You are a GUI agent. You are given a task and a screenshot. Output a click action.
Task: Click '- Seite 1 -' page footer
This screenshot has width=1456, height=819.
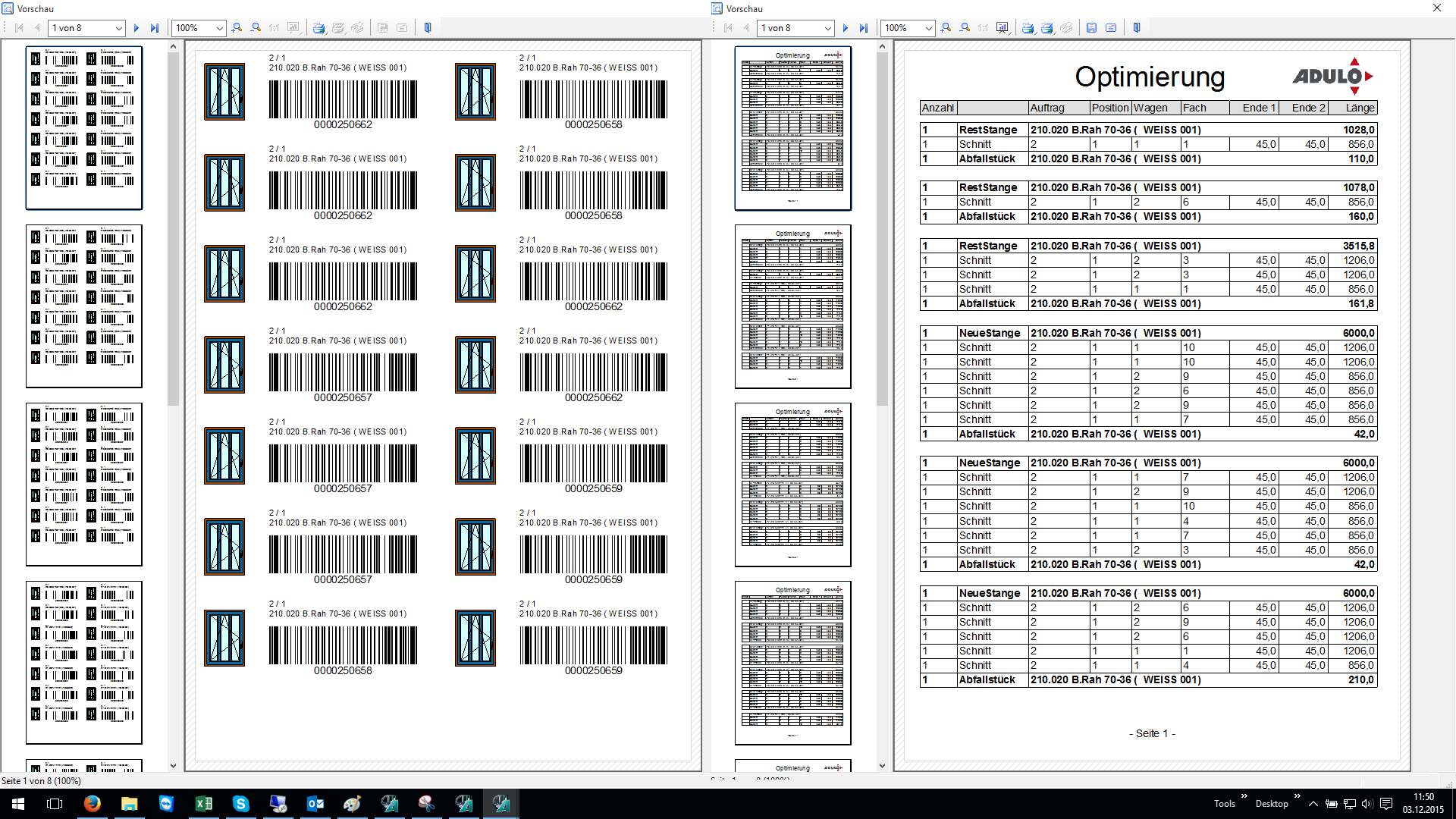pyautogui.click(x=1152, y=733)
